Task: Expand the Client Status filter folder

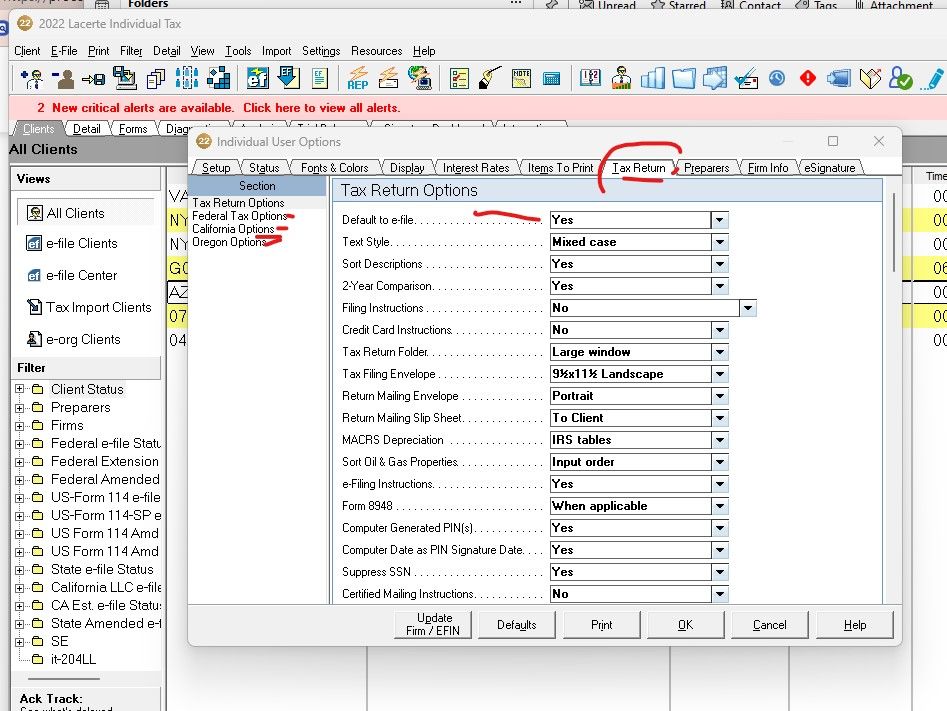Action: point(20,389)
